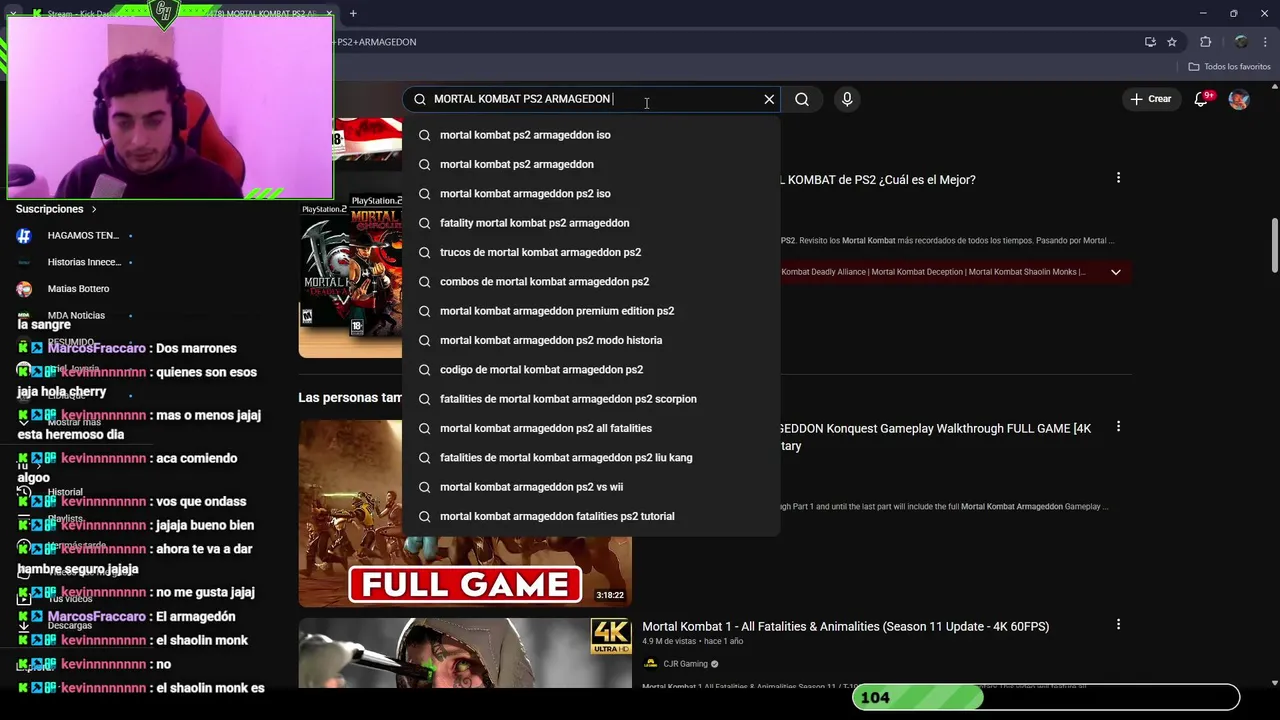
Task: Bookmark this page with the star icon
Action: click(x=1172, y=42)
